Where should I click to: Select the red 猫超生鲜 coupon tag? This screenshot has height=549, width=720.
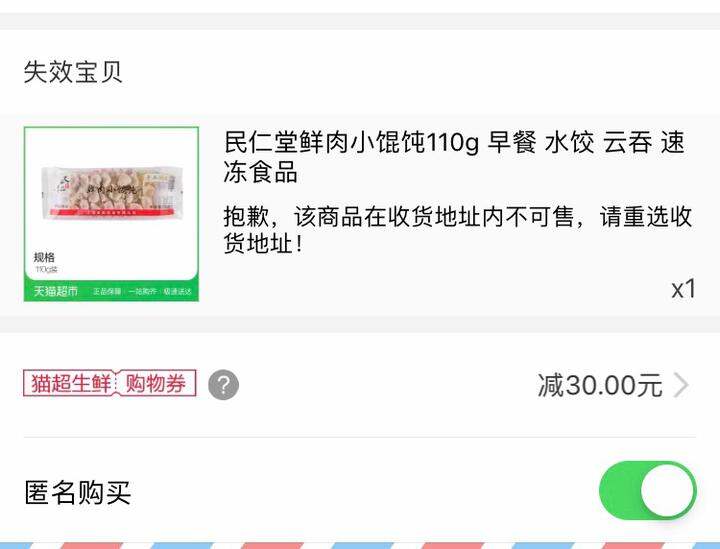coord(68,383)
